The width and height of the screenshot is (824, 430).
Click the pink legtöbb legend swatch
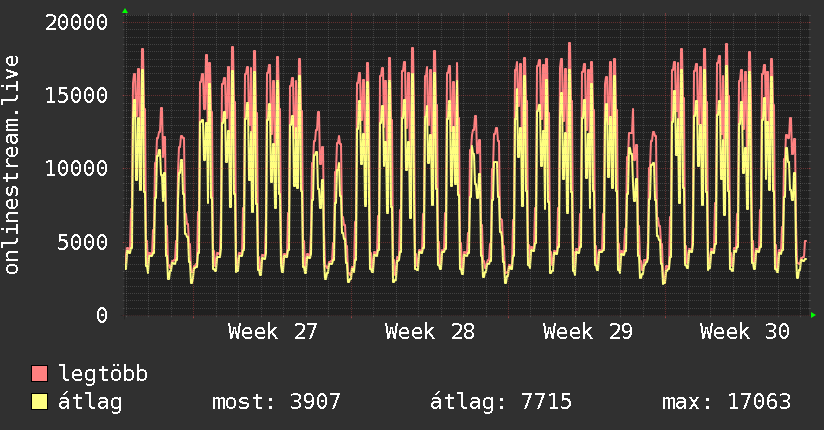39,373
